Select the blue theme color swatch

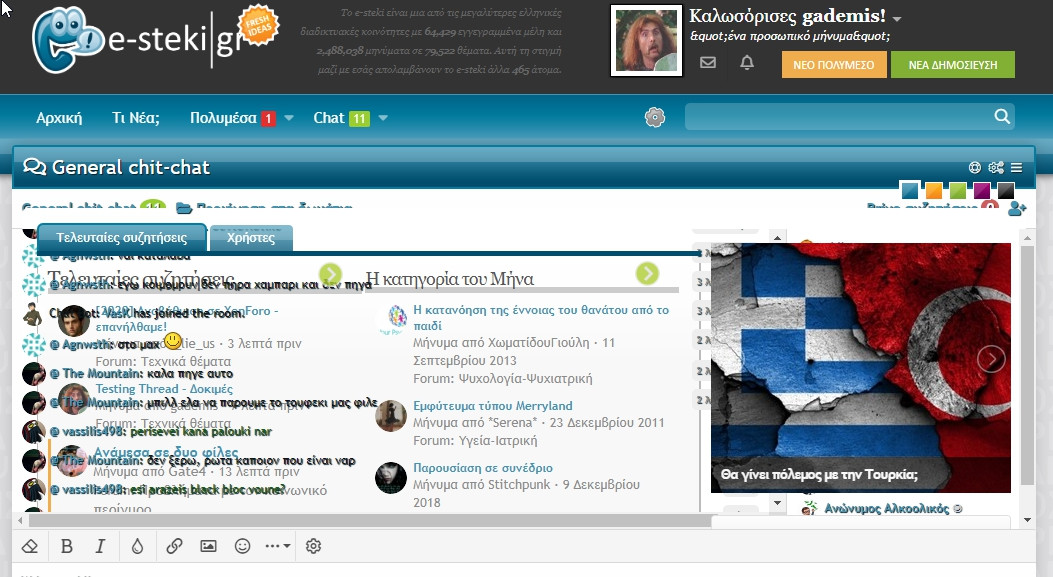click(910, 191)
